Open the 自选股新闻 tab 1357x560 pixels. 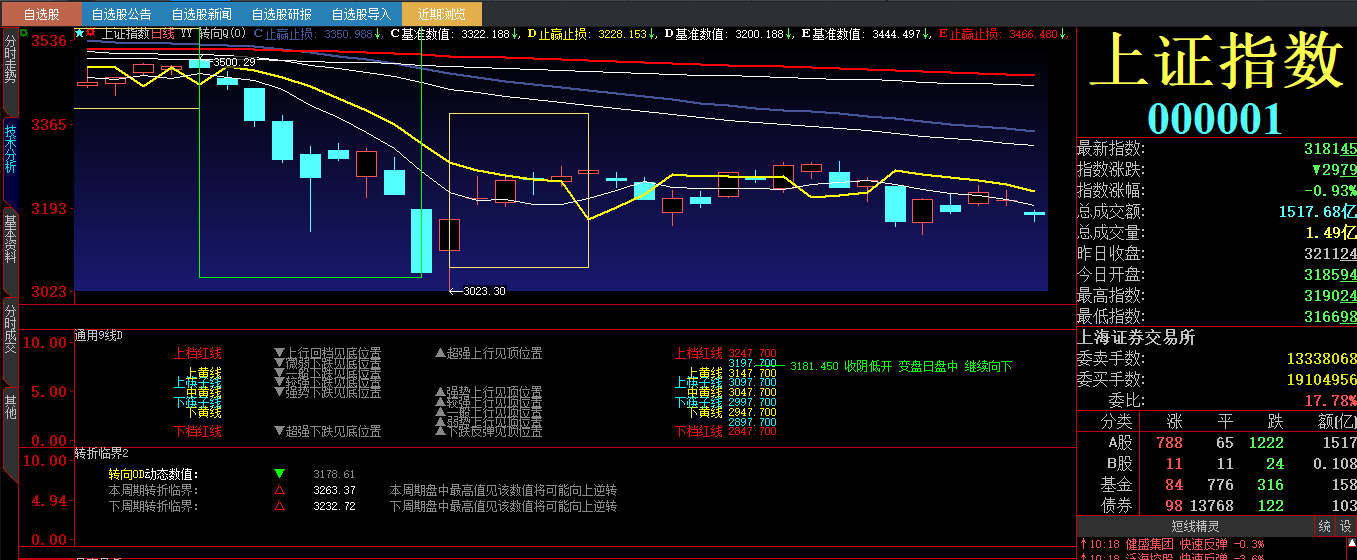tap(201, 14)
